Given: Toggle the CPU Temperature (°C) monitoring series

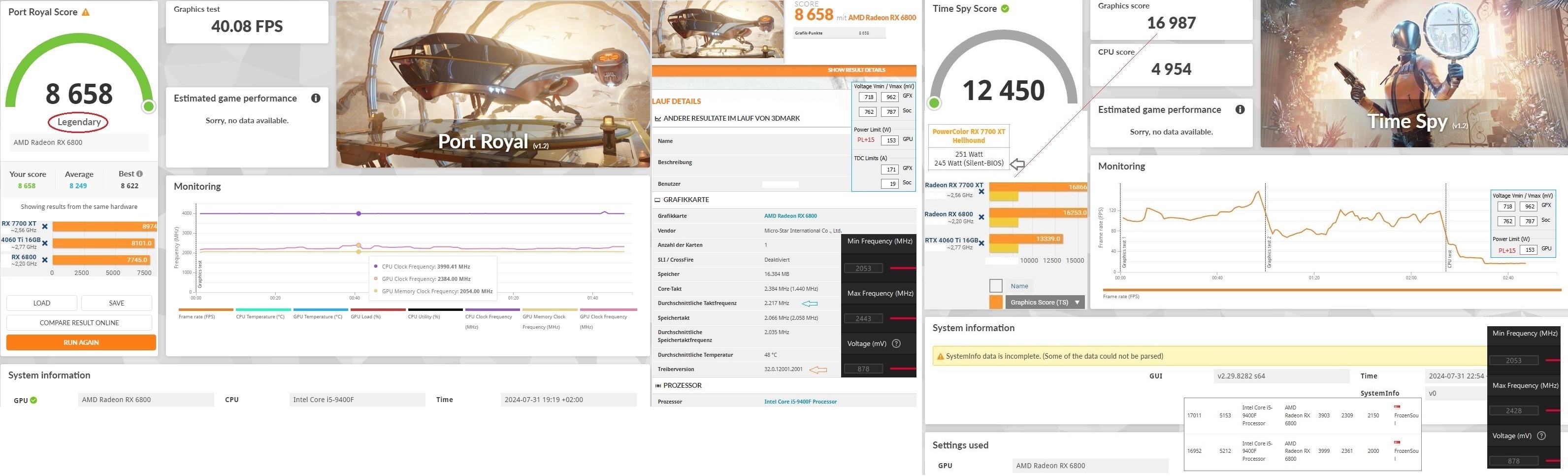Looking at the screenshot, I should 262,314.
